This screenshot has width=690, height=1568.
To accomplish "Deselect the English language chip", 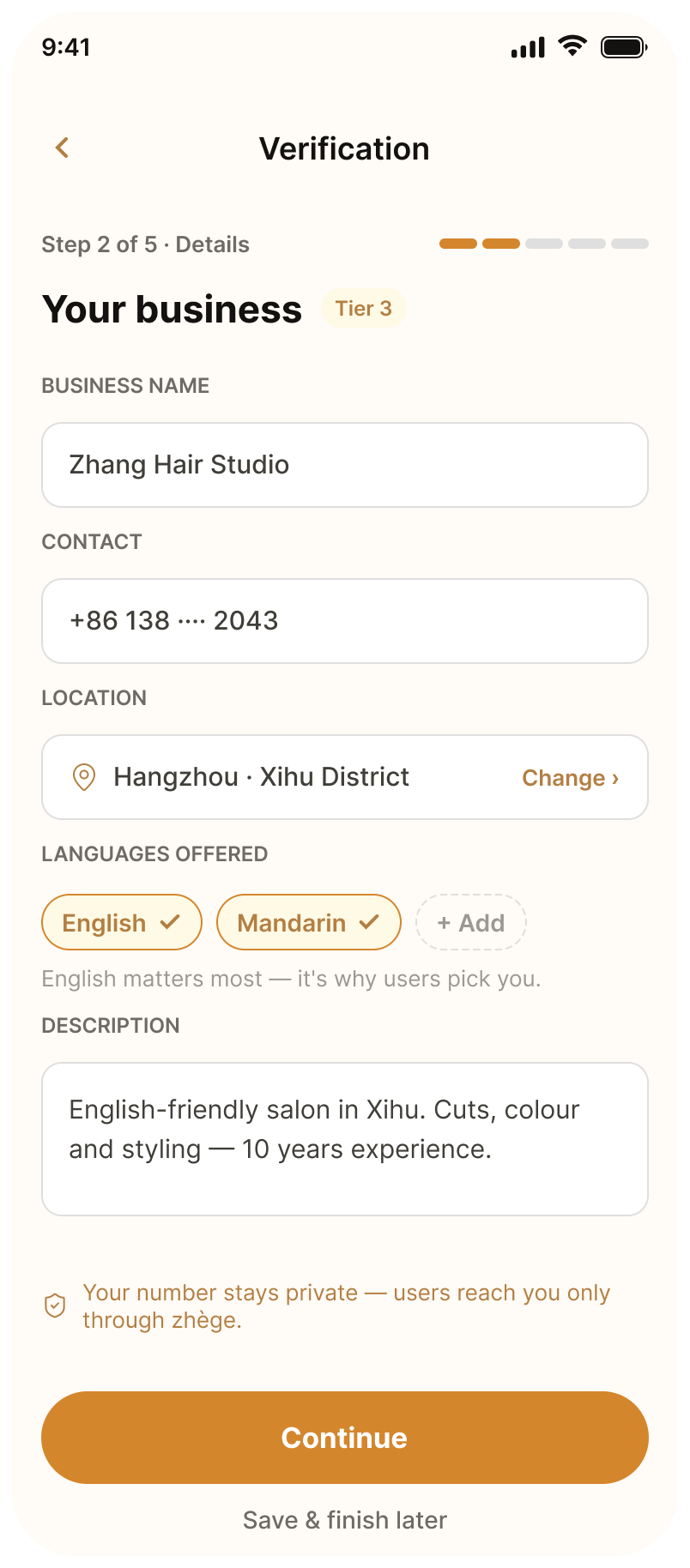I will click(122, 922).
